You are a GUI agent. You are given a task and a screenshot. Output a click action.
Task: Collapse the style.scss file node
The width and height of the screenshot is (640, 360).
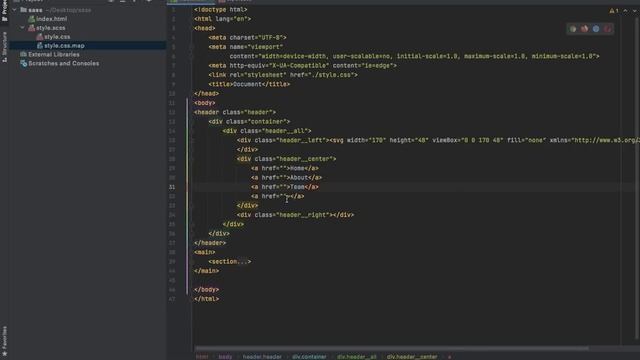[22, 28]
